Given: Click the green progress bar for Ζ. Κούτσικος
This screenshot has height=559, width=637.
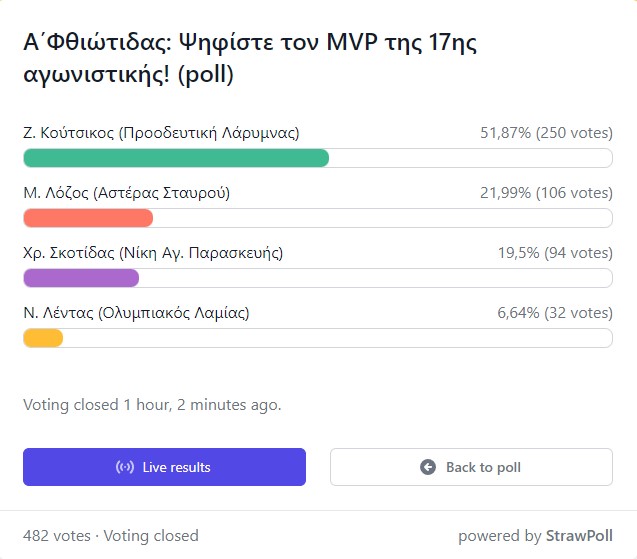Looking at the screenshot, I should [176, 158].
